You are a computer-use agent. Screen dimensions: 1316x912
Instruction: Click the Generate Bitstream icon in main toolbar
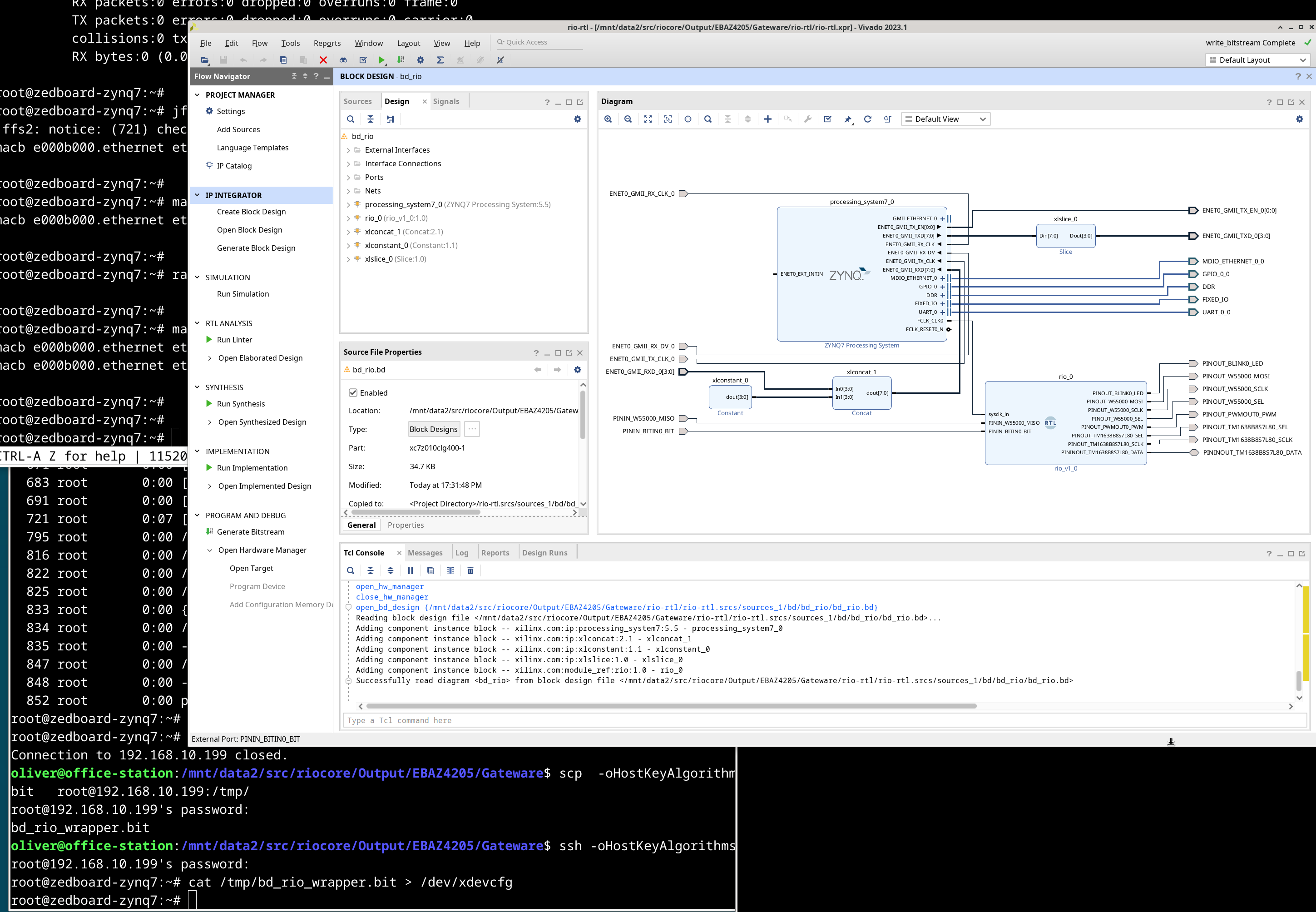point(401,60)
